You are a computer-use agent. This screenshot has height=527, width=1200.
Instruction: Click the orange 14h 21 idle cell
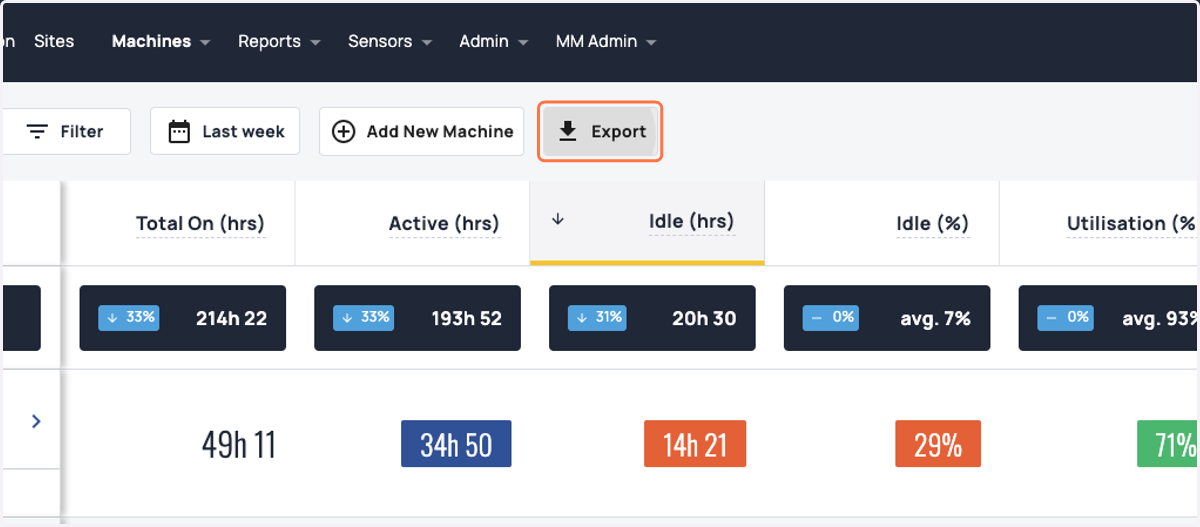695,443
